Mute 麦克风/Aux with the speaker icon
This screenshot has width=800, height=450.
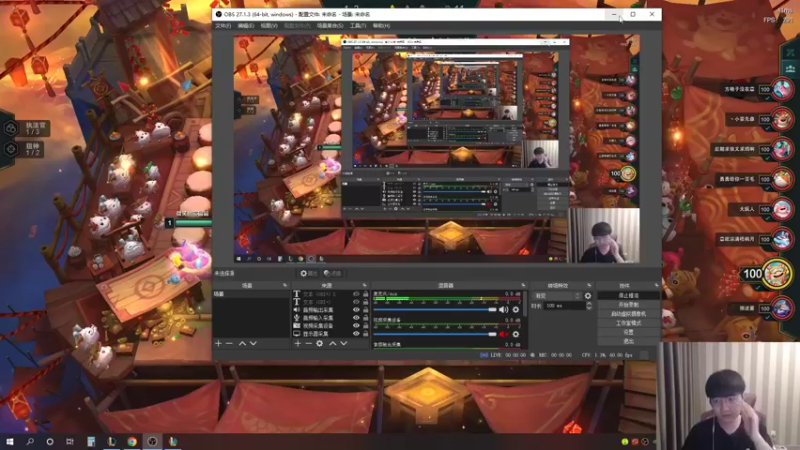(504, 310)
